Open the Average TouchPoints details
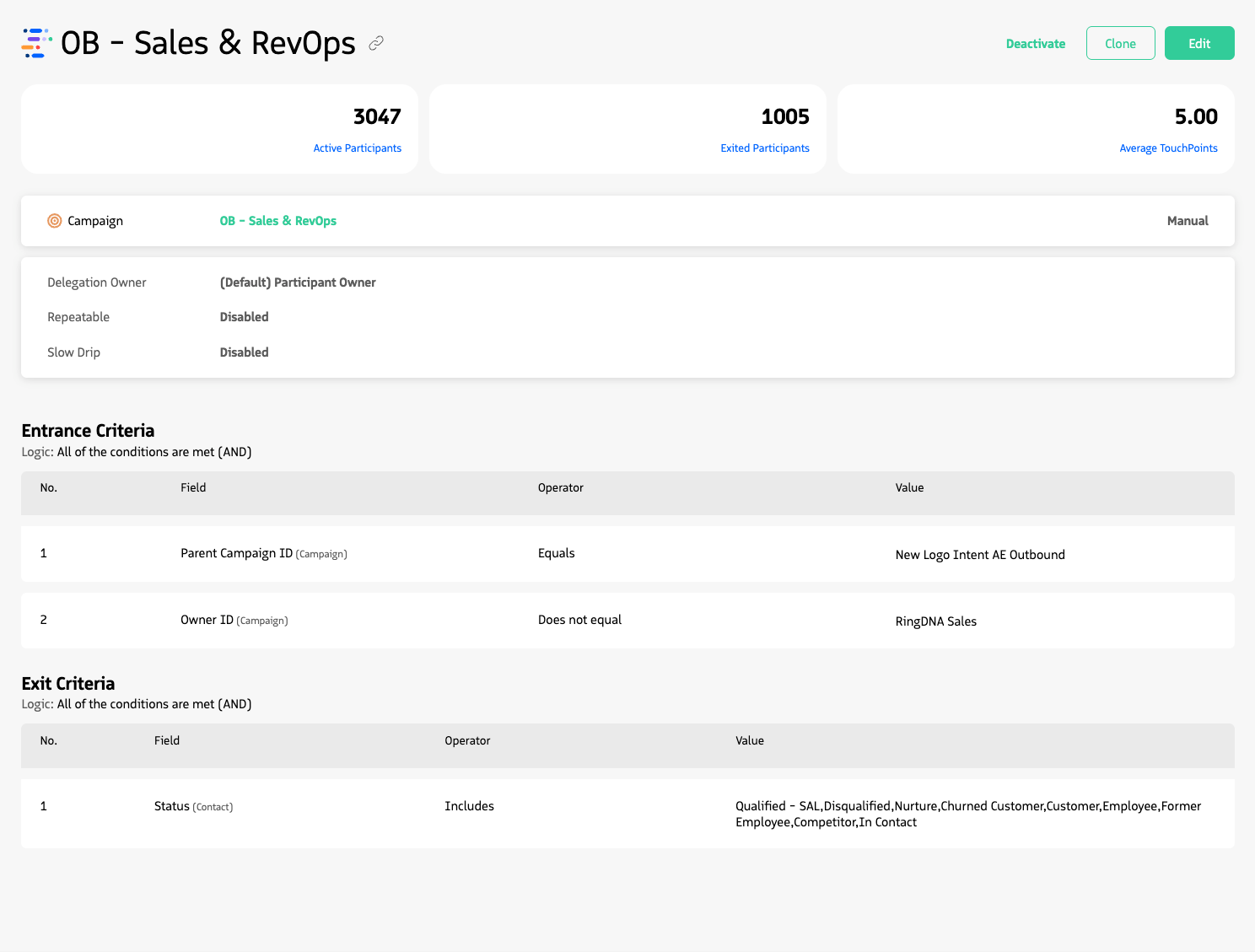 coord(1168,148)
